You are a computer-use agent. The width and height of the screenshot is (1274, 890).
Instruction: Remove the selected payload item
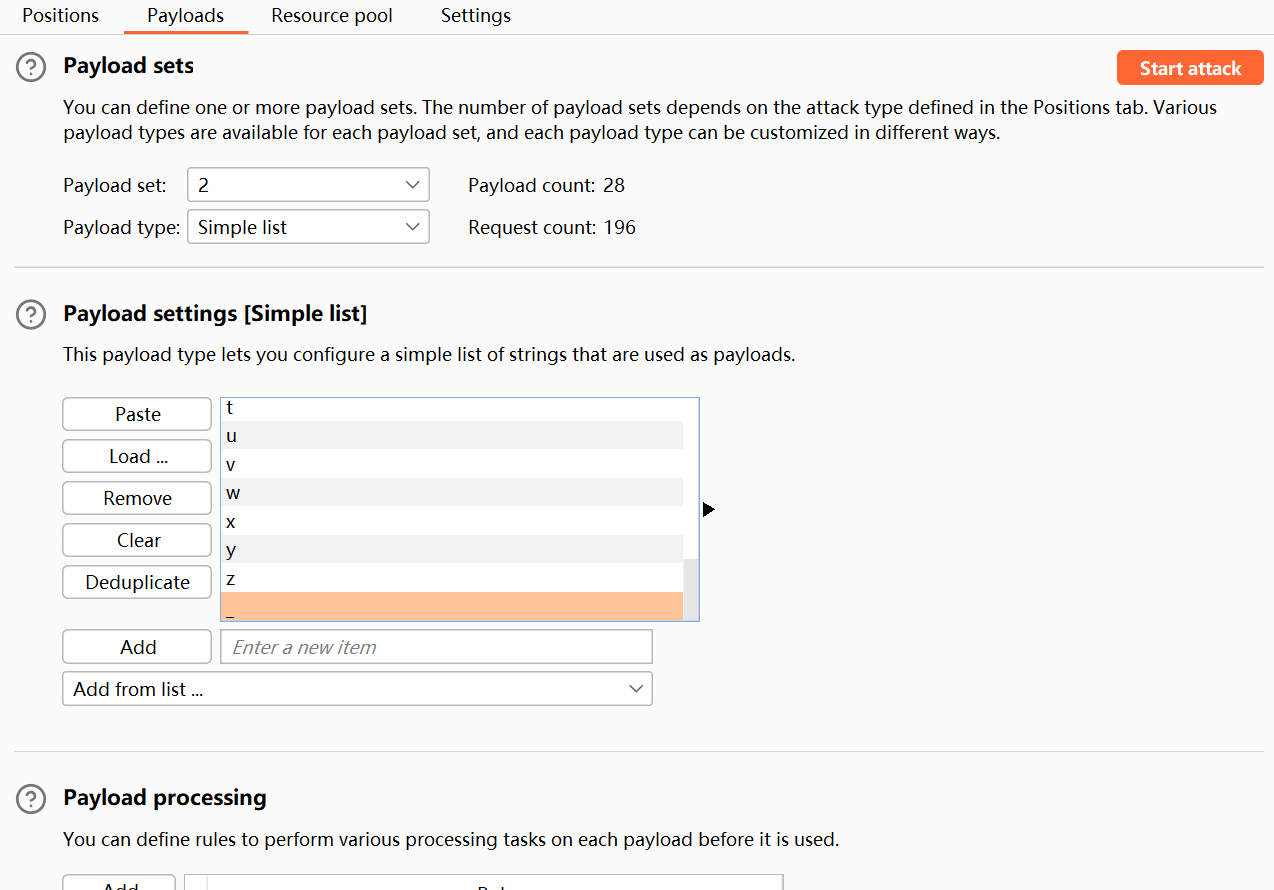[x=137, y=498]
